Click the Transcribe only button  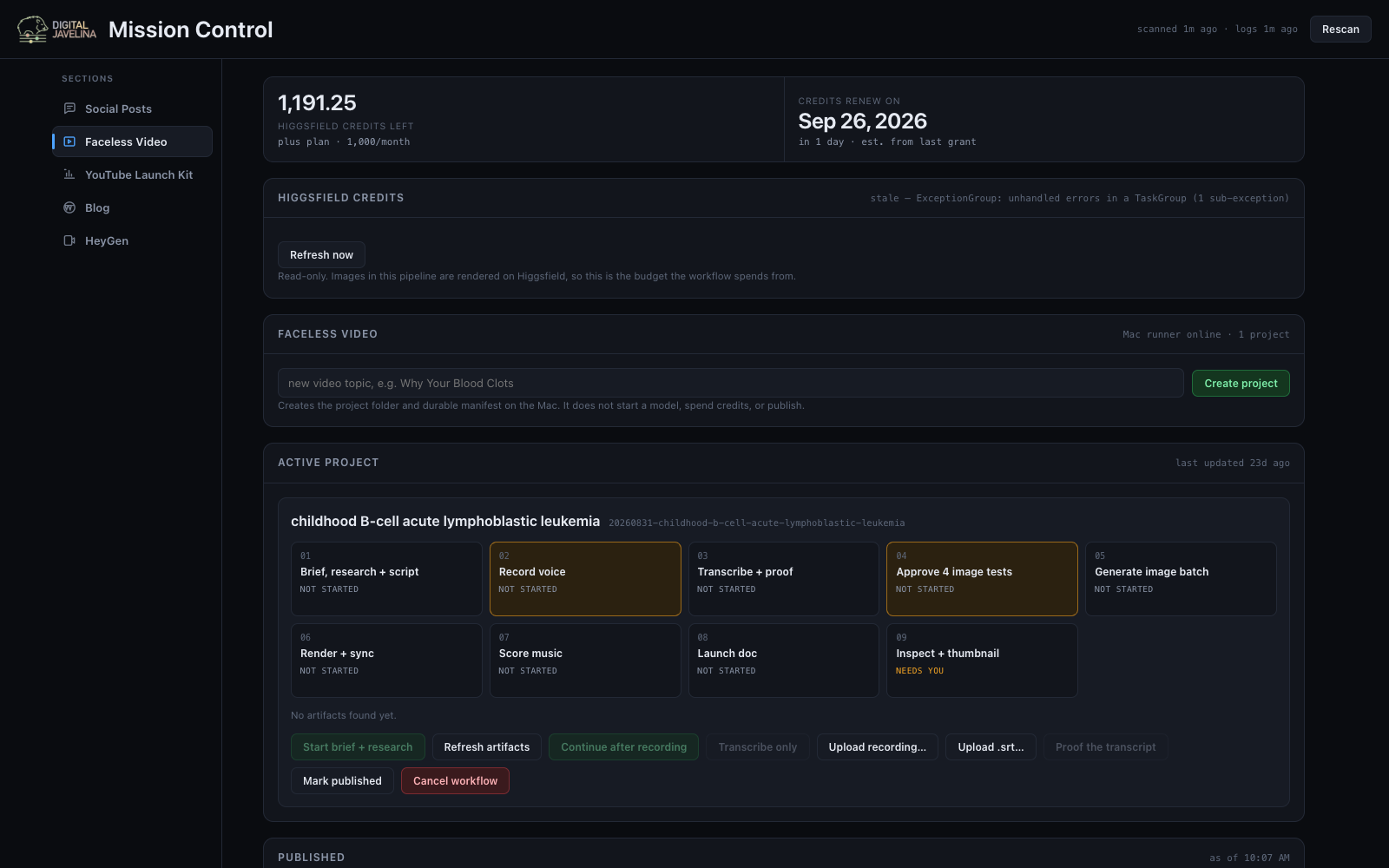758,747
